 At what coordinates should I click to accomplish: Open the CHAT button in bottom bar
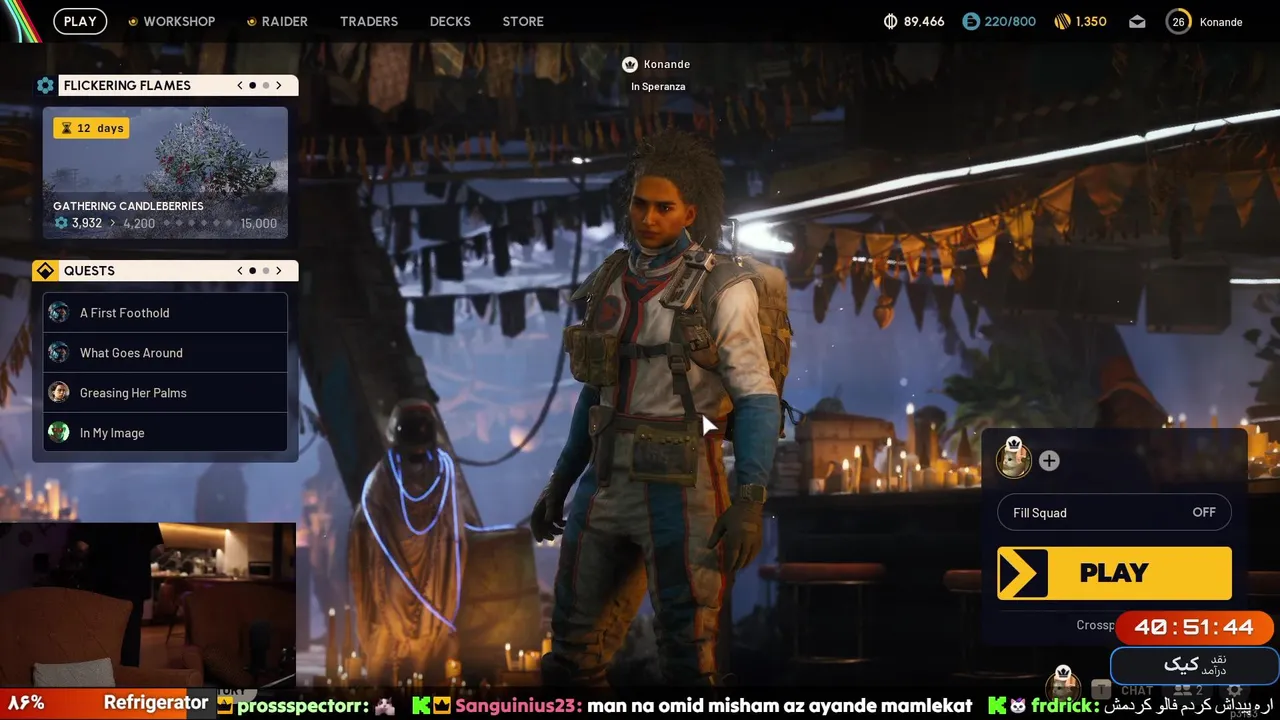(x=1137, y=690)
